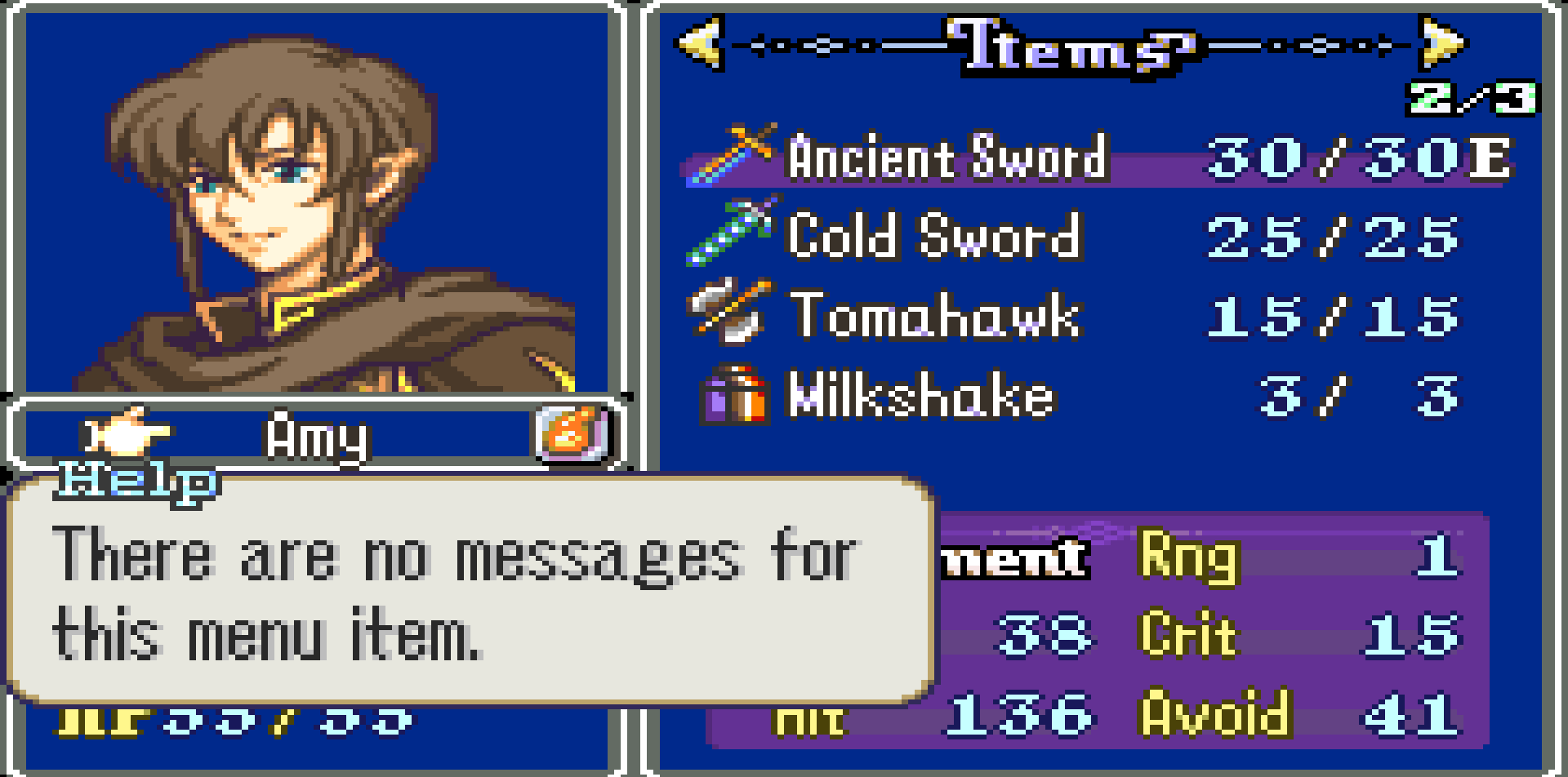Click the Rng stat label
The image size is (1568, 777).
(1189, 557)
